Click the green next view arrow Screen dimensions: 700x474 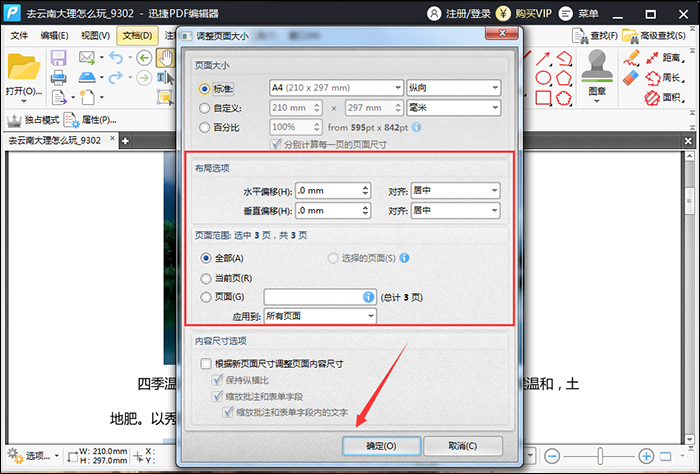tap(144, 78)
